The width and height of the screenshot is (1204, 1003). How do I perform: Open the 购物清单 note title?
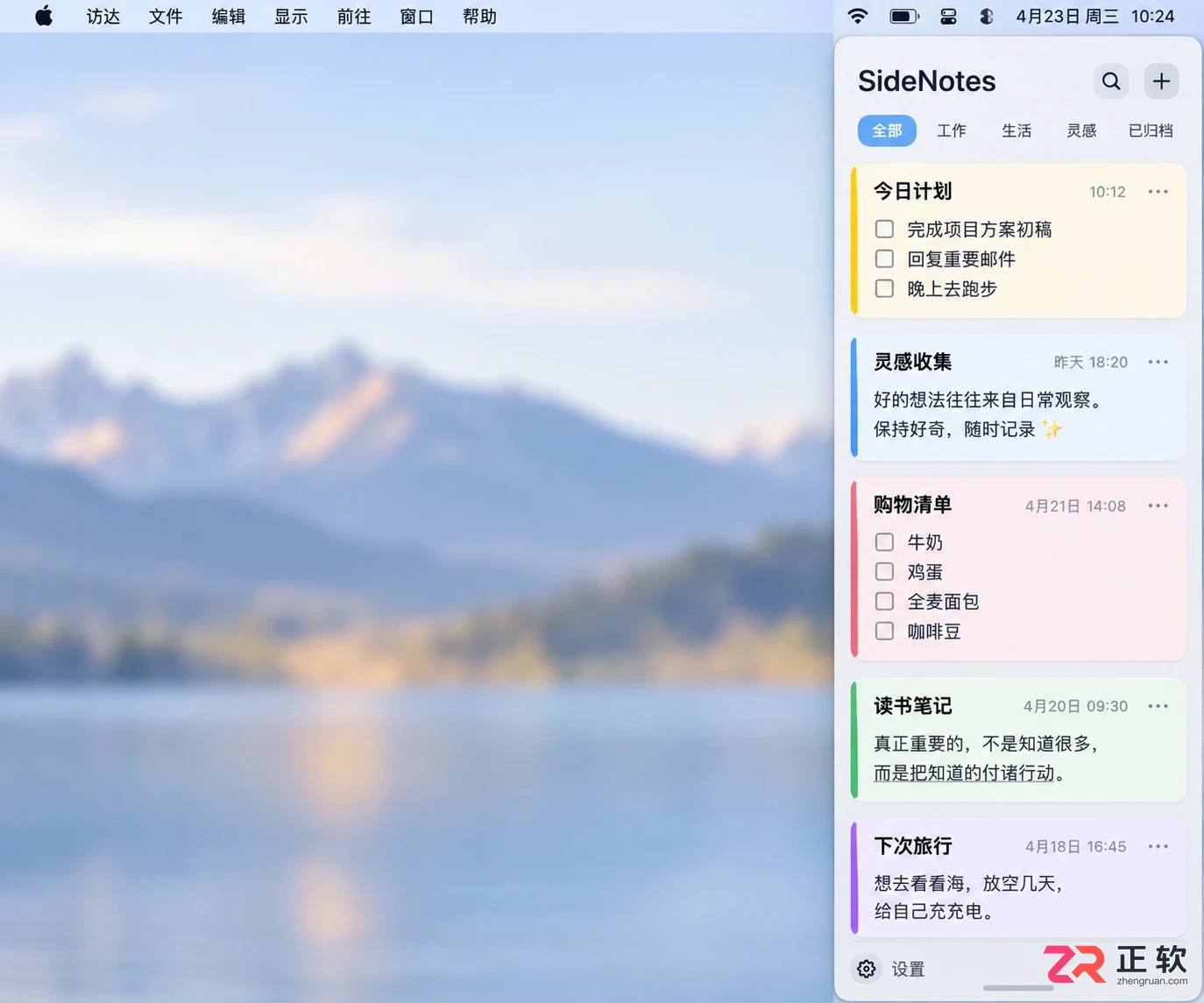coord(912,505)
